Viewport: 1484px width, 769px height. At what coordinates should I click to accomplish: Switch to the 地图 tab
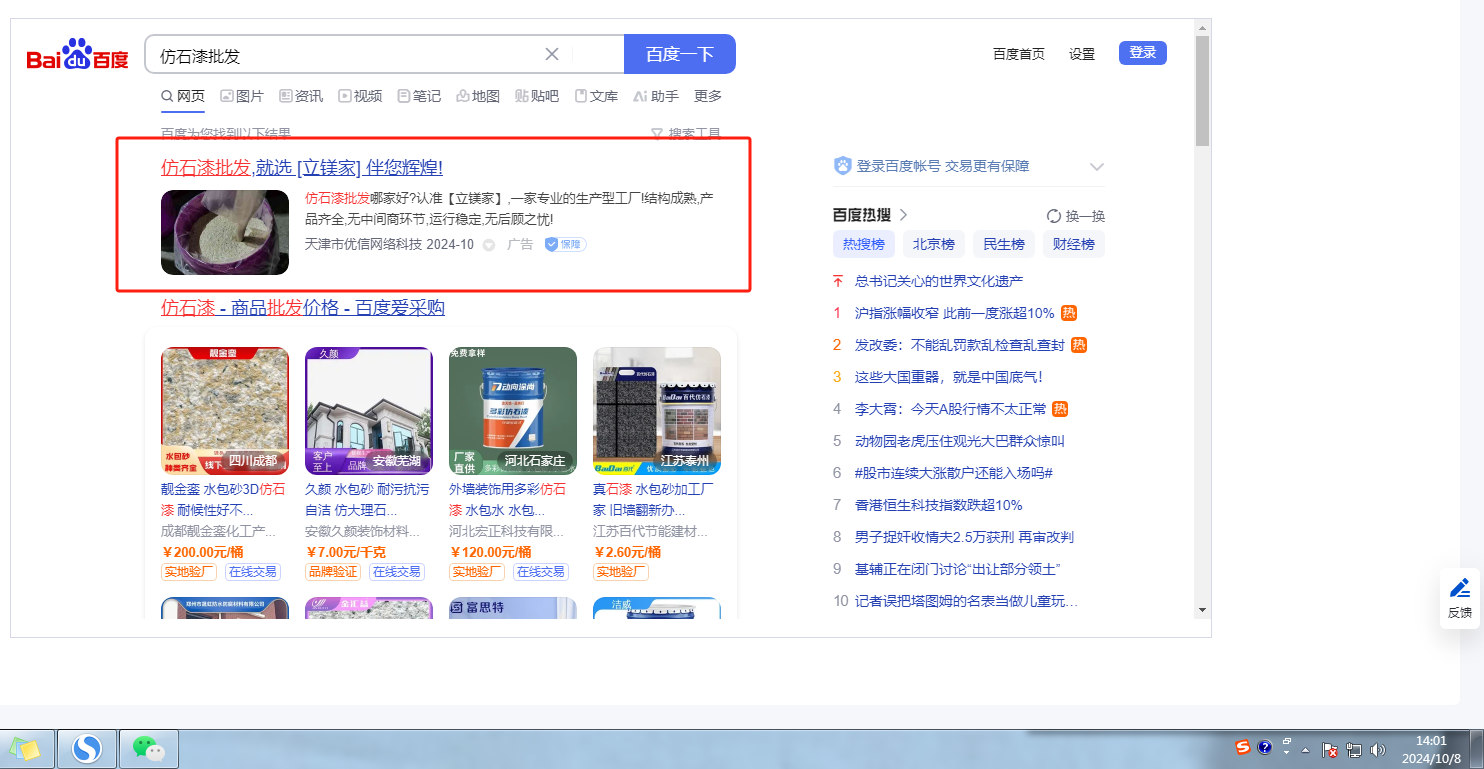pos(478,96)
